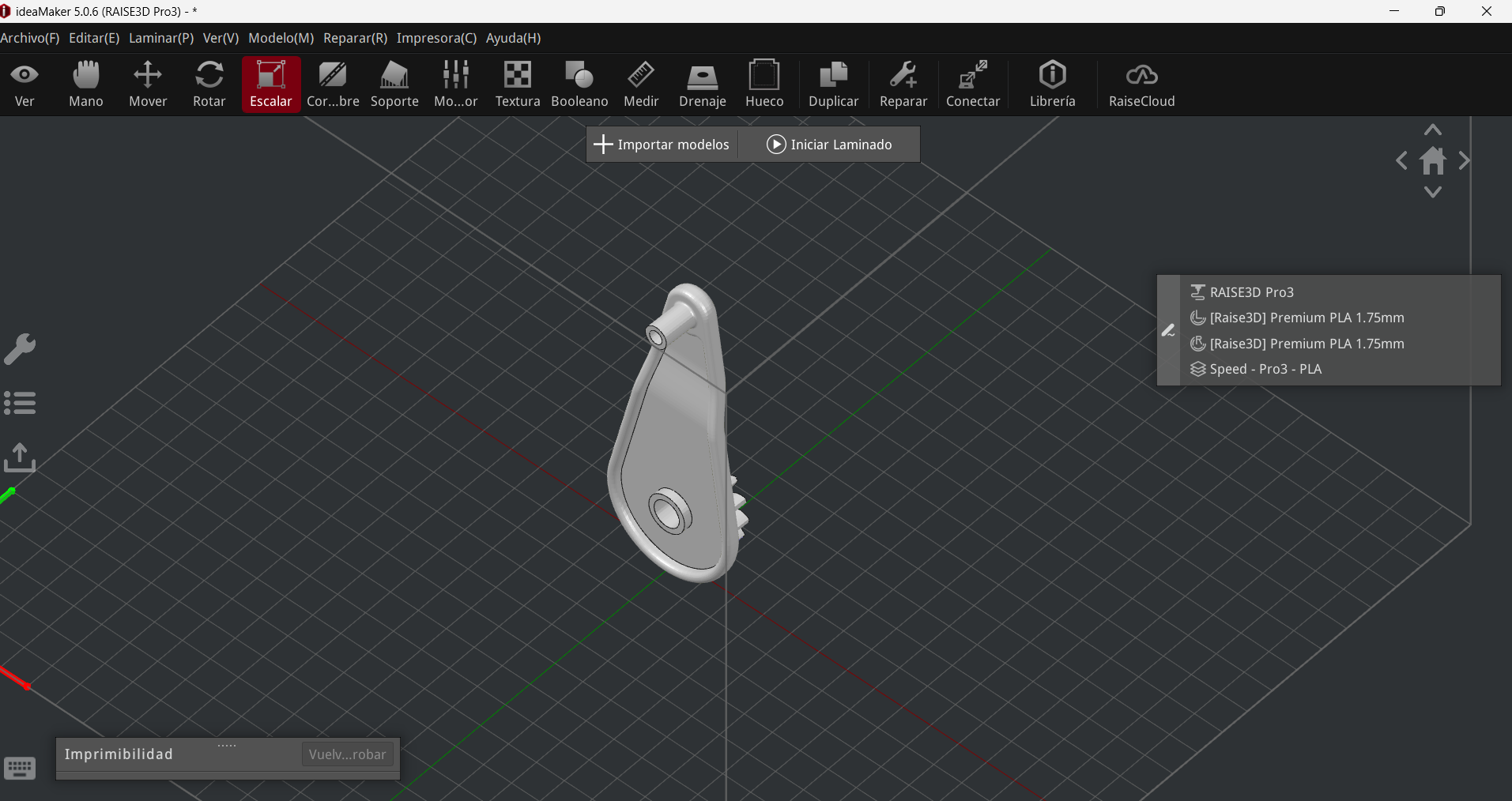
Task: Click the panel drag handle dots above Imprimibilidad
Action: (227, 745)
